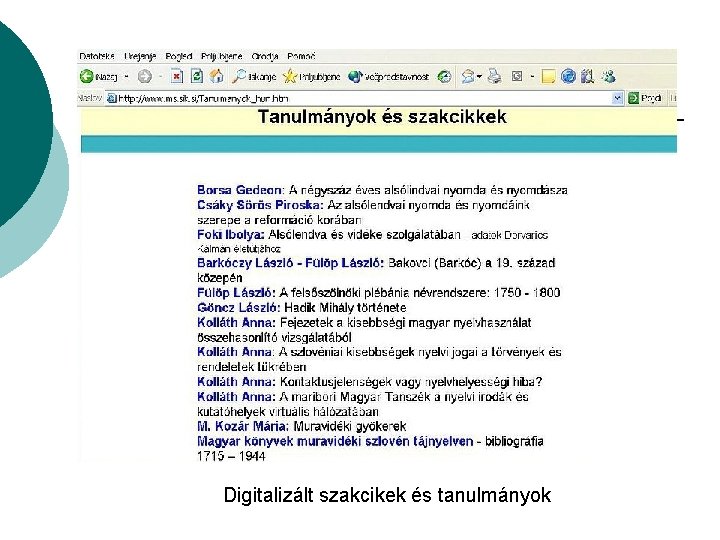Open Kolláth Anna maribori Magyar Tanszék link
This screenshot has height=540, width=720.
[236, 397]
